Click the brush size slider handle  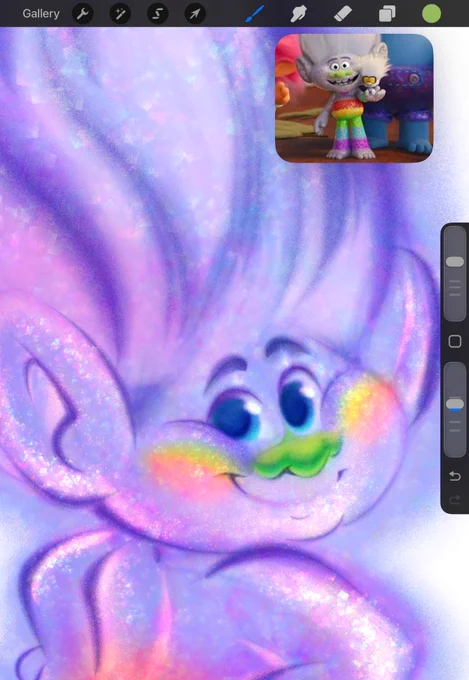pos(455,262)
